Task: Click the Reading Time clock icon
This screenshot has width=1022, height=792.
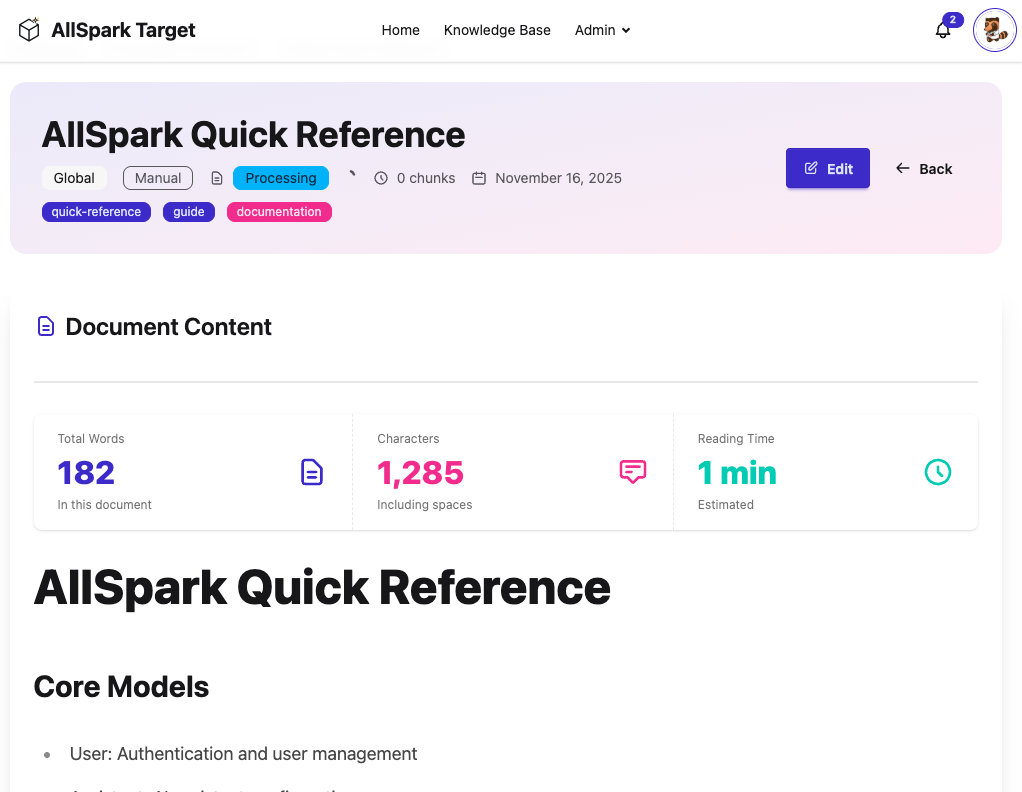Action: 937,472
